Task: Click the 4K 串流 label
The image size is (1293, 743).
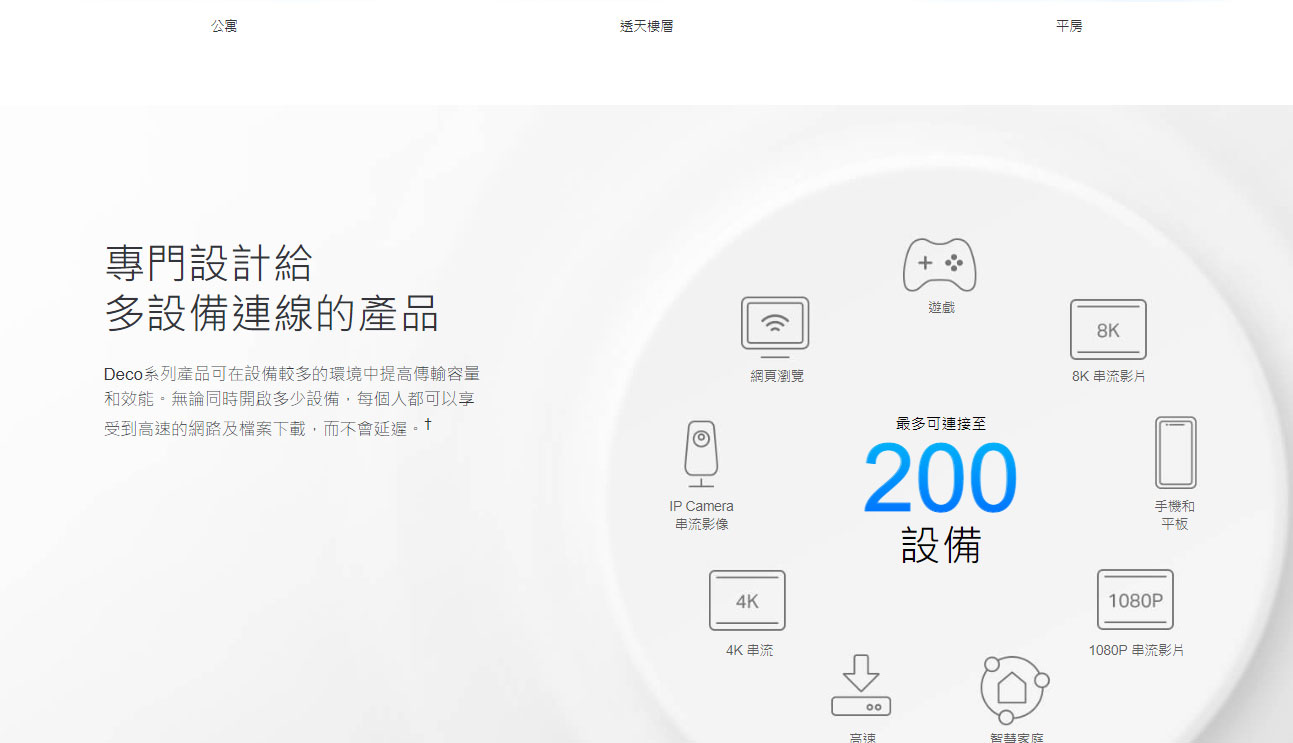Action: [749, 651]
